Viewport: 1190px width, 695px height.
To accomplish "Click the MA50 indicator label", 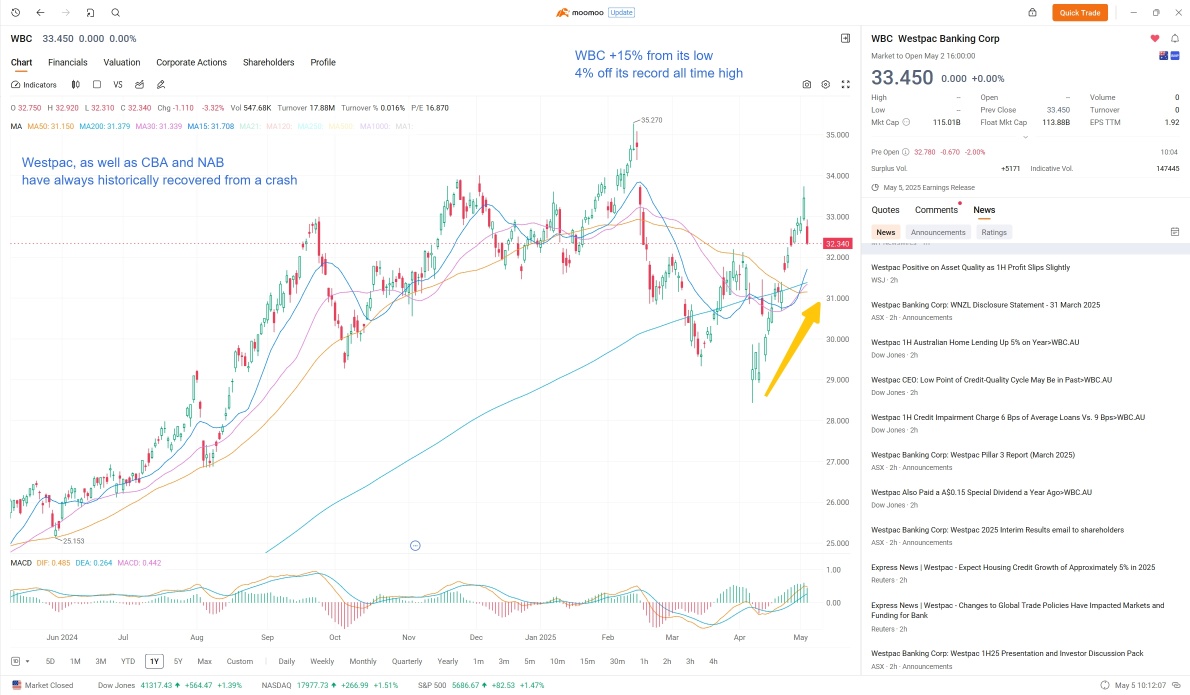I will (x=50, y=127).
